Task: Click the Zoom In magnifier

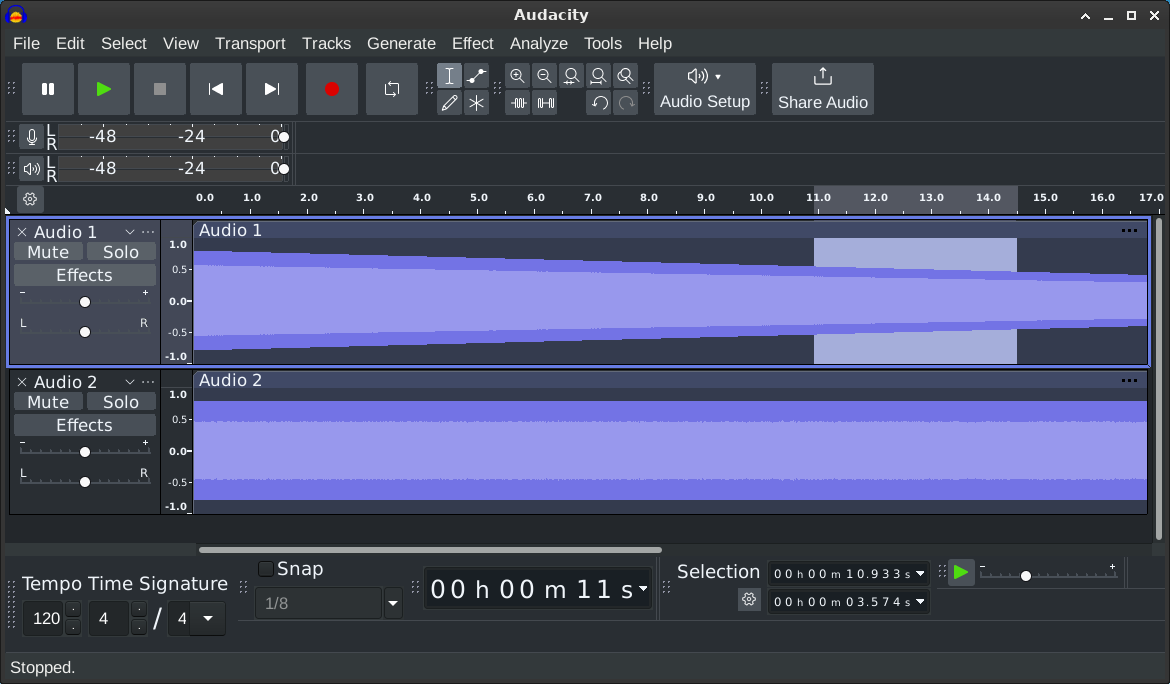Action: (517, 75)
